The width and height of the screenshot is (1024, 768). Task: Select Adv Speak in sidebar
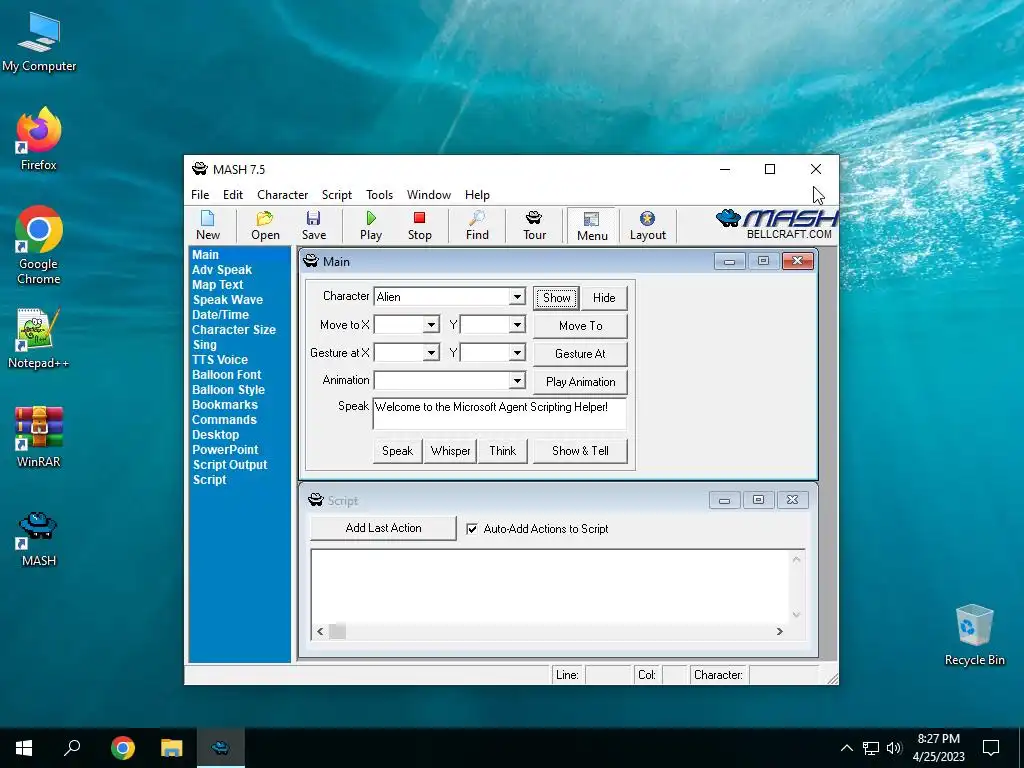(x=221, y=270)
